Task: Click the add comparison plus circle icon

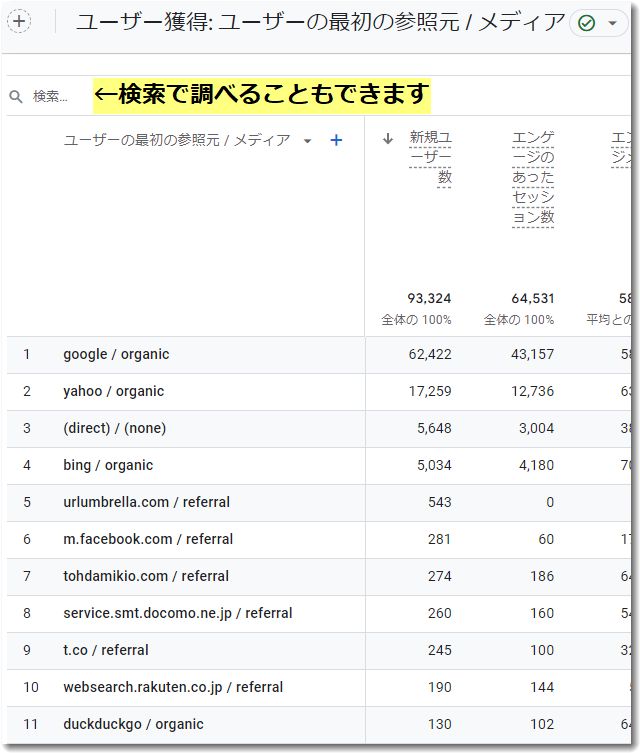Action: (19, 22)
